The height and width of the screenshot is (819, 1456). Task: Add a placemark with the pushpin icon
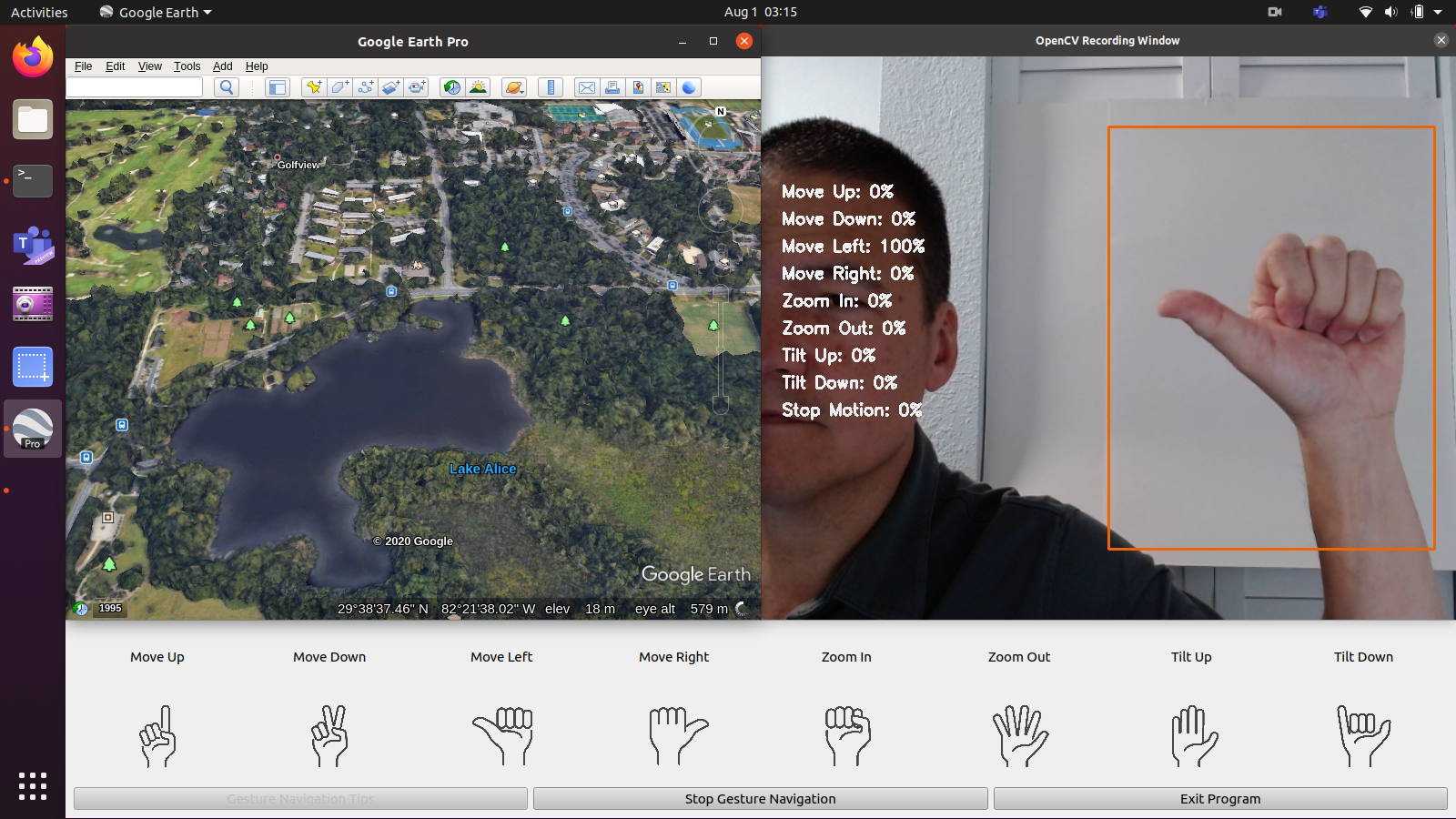pyautogui.click(x=314, y=87)
